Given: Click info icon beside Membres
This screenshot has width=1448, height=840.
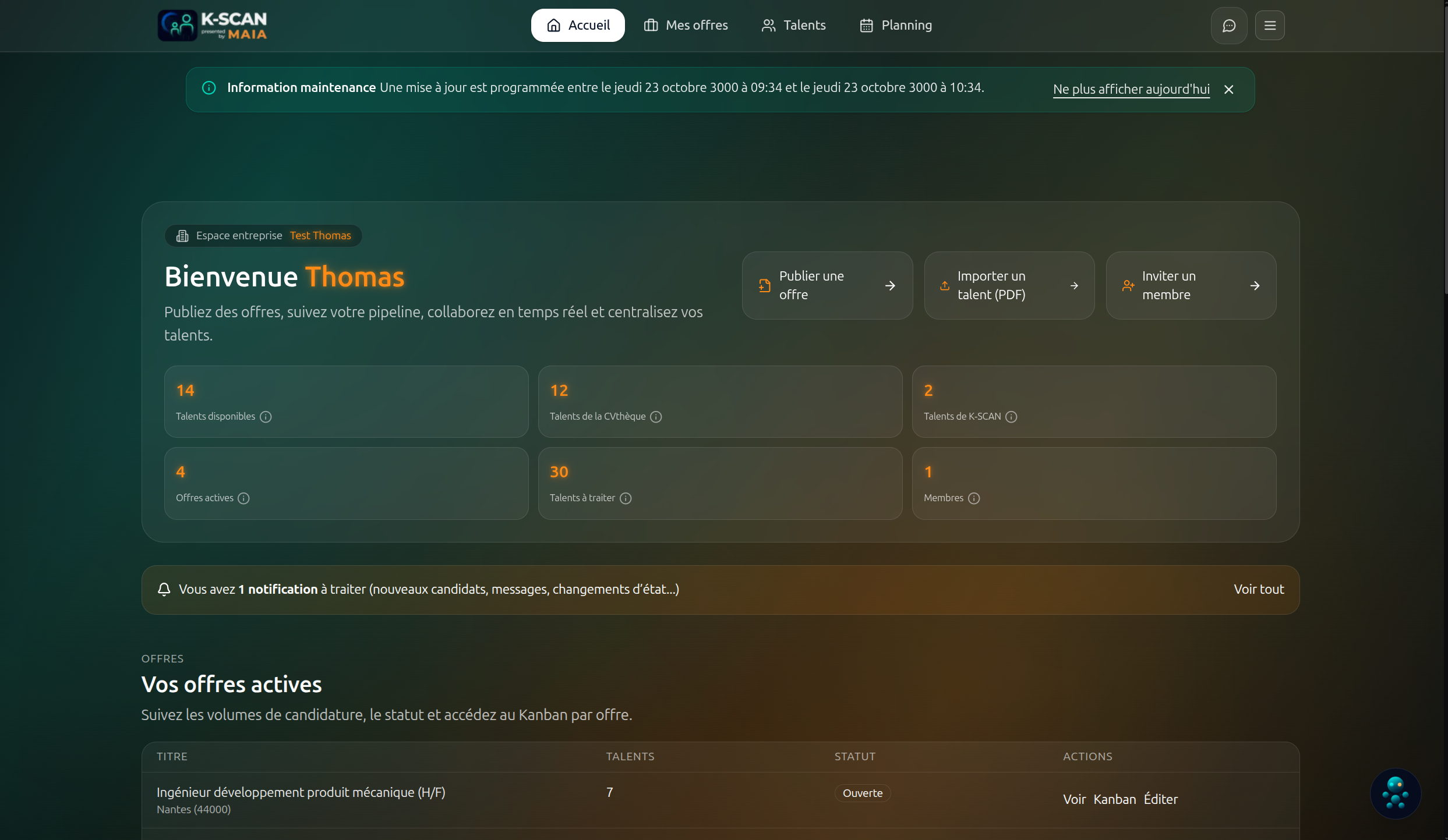Looking at the screenshot, I should (974, 498).
